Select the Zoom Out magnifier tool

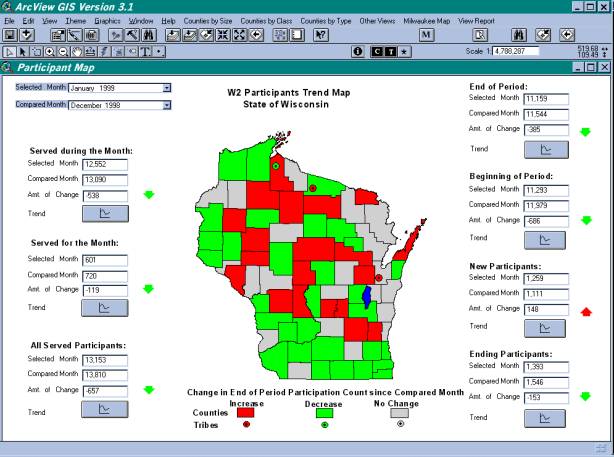61,50
